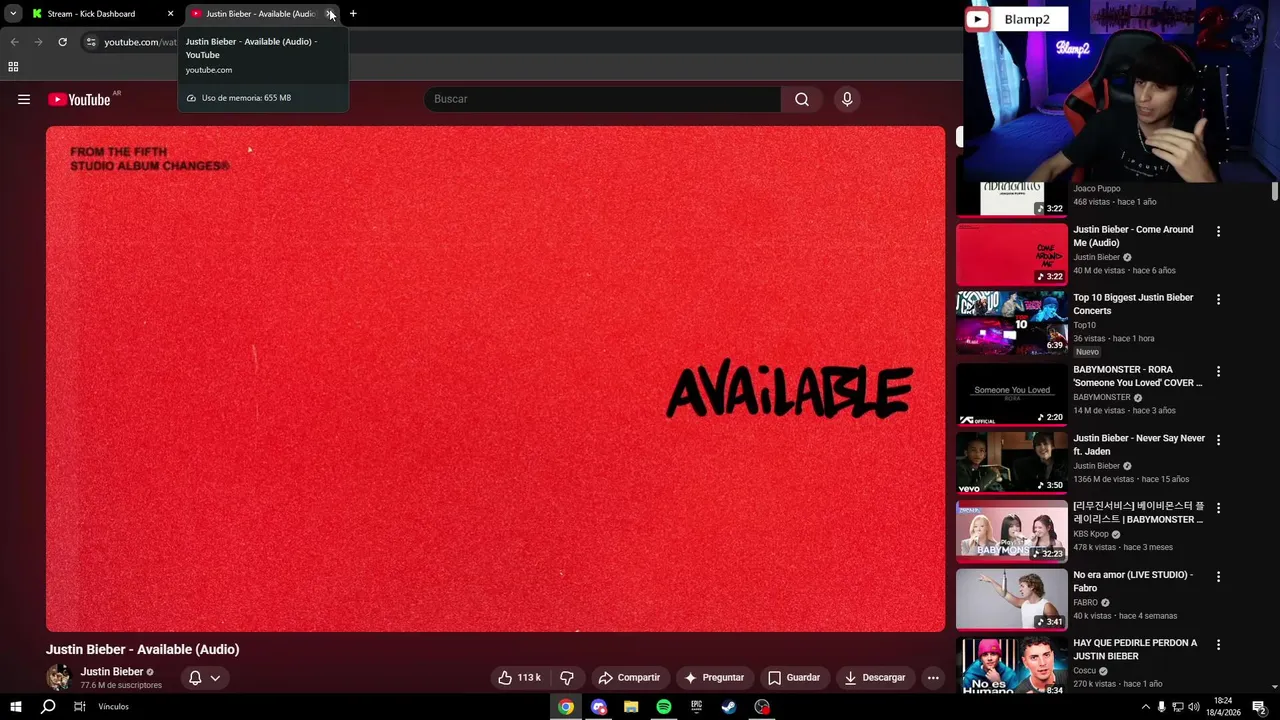Open options for No era amor video
Viewport: 1280px width, 720px height.
[x=1218, y=577]
